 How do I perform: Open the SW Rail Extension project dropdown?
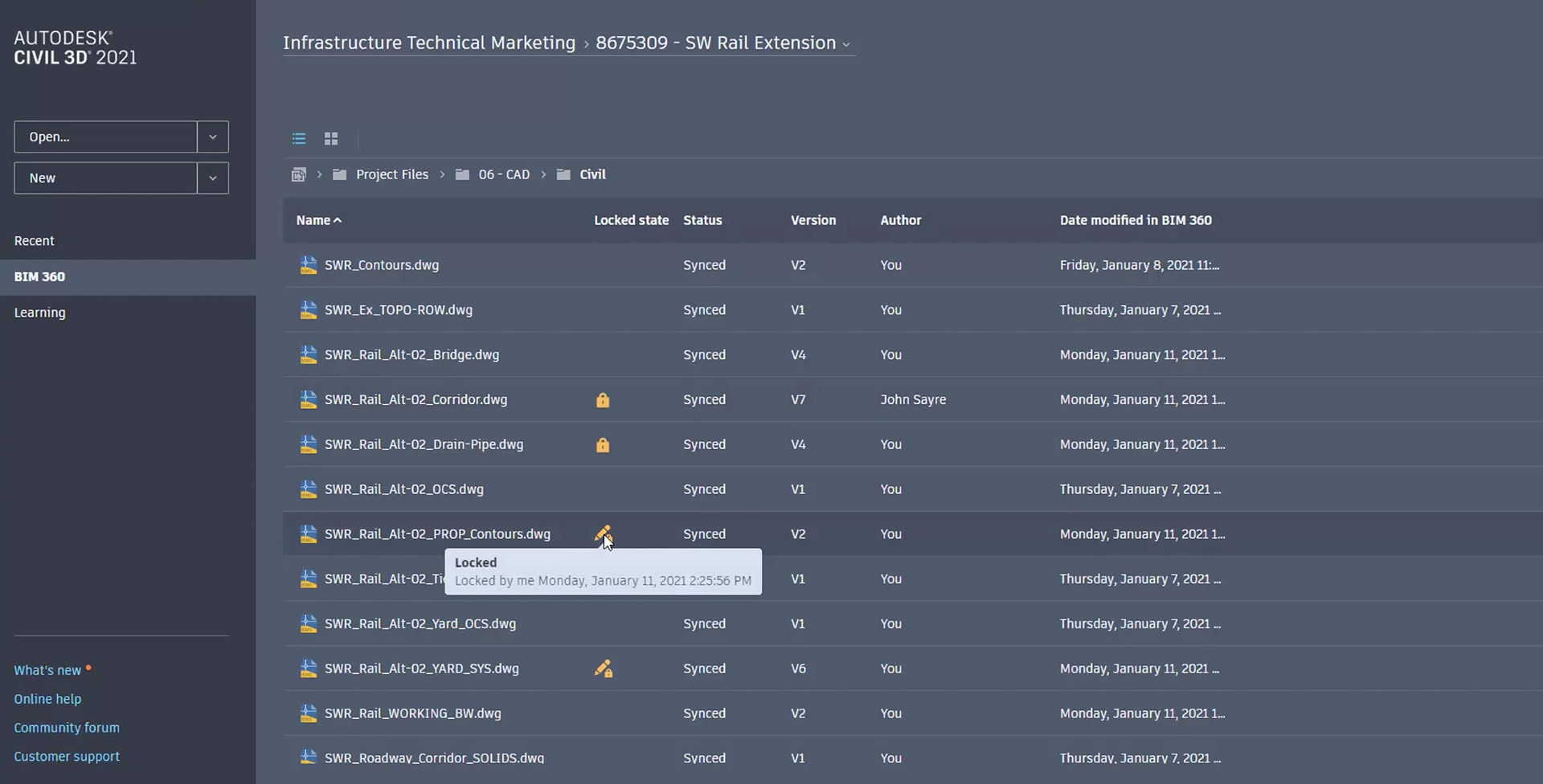pos(845,45)
